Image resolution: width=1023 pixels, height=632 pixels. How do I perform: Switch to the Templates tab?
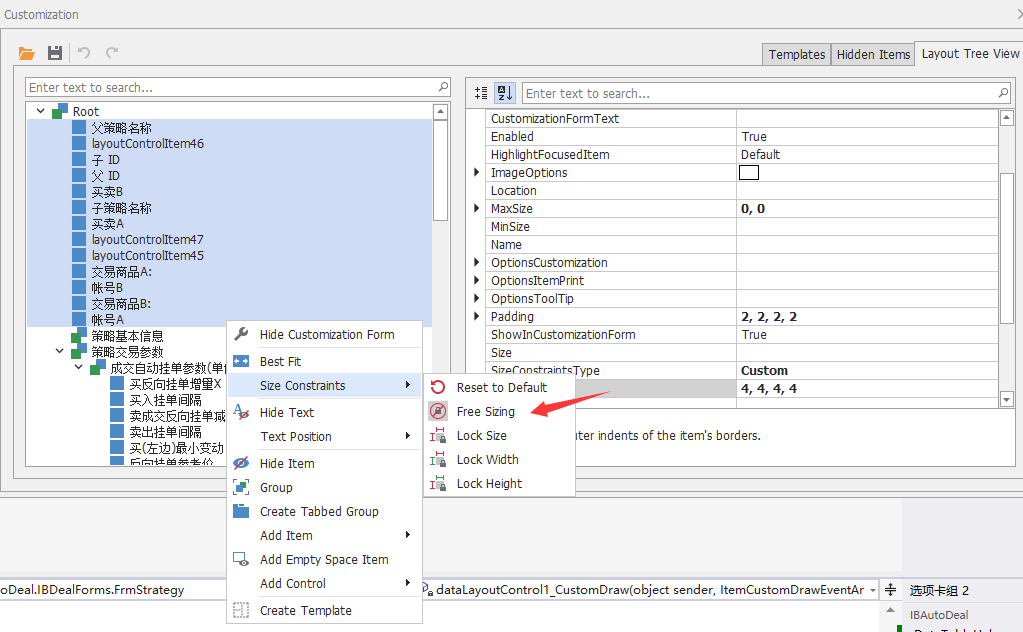(796, 54)
